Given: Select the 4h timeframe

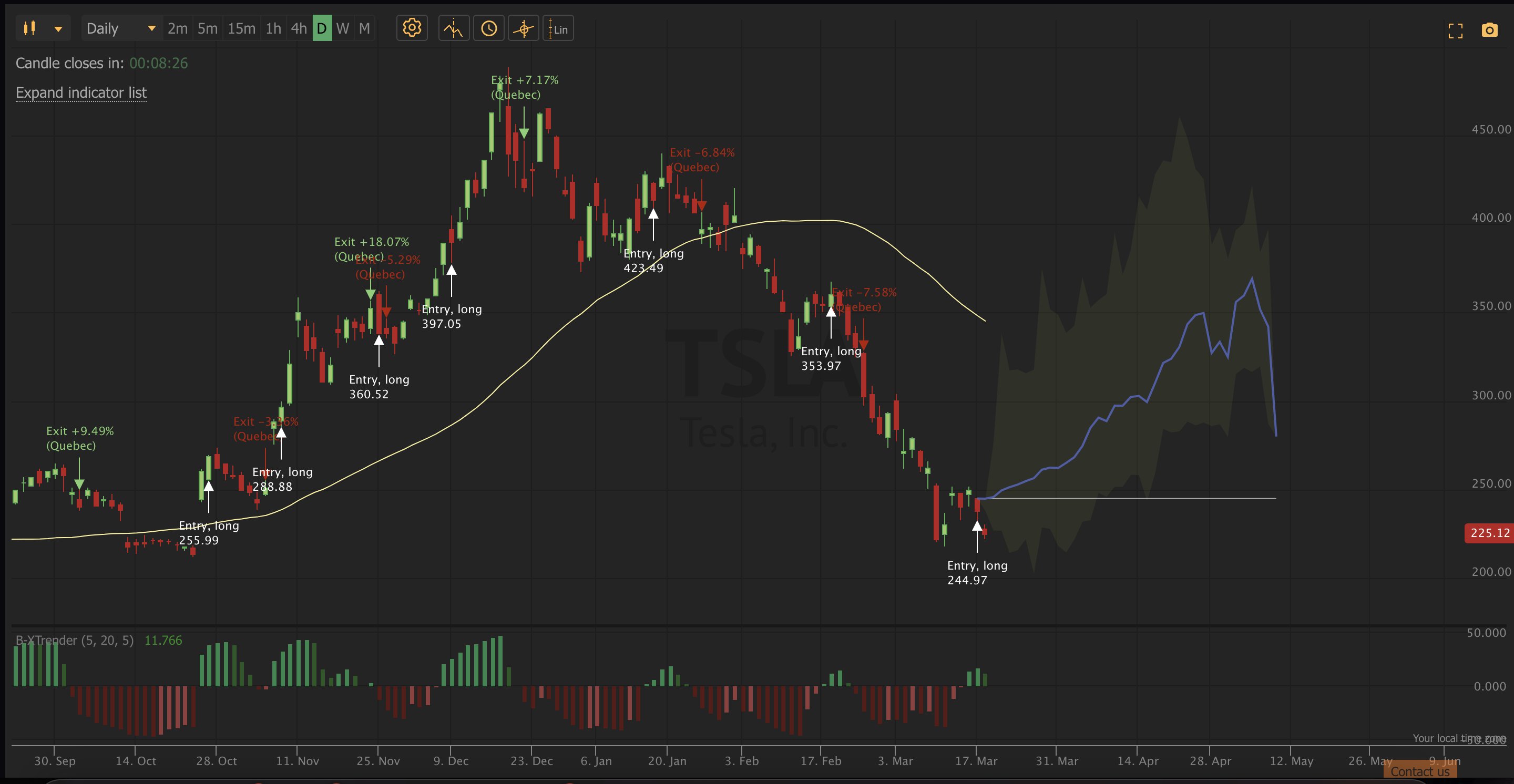Looking at the screenshot, I should coord(299,28).
